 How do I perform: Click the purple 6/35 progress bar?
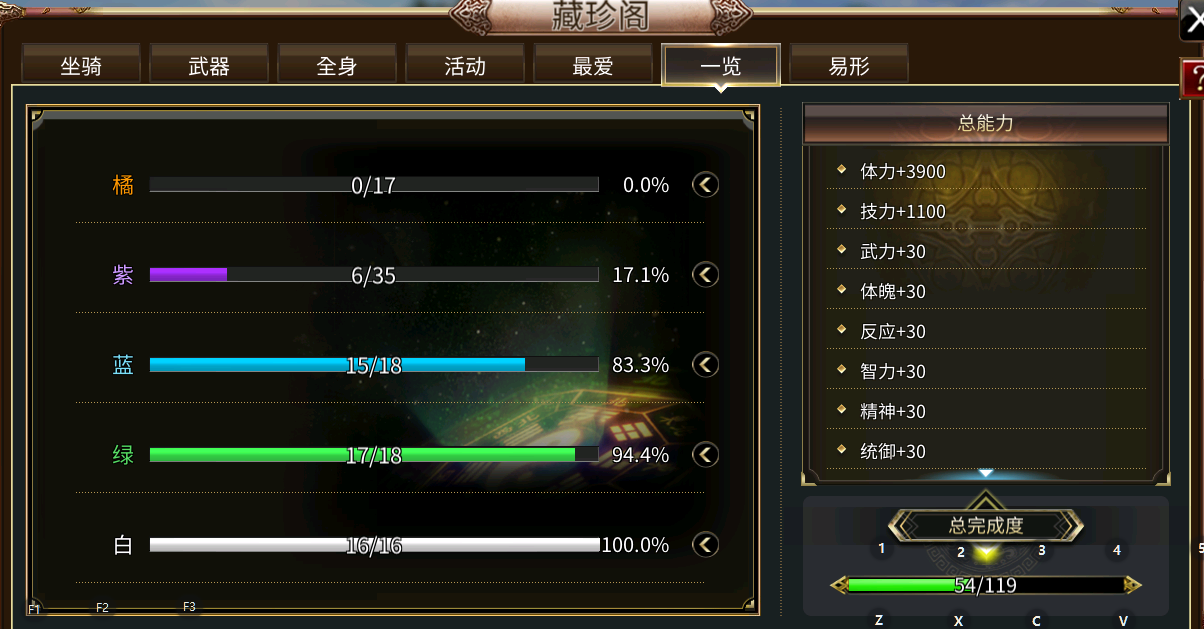click(x=374, y=275)
